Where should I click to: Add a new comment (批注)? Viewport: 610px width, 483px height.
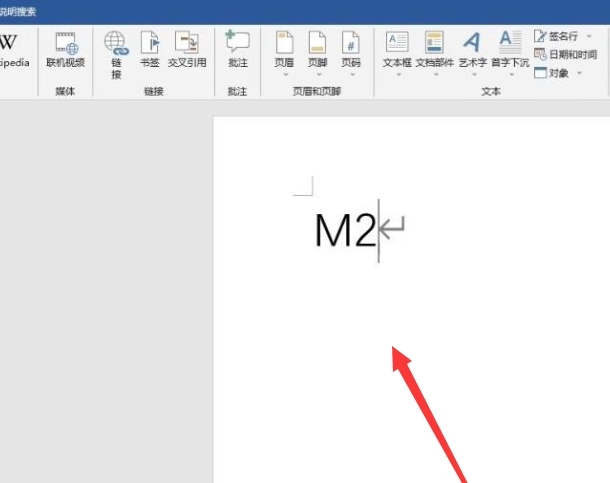click(237, 50)
